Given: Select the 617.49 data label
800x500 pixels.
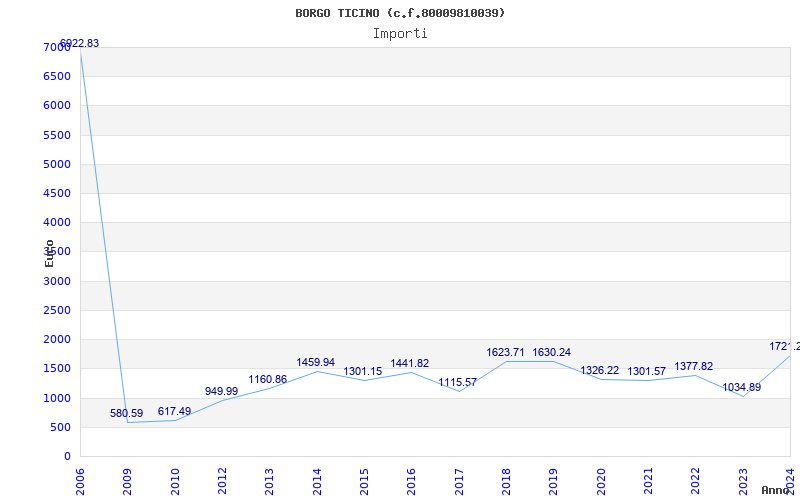Looking at the screenshot, I should click(174, 411).
